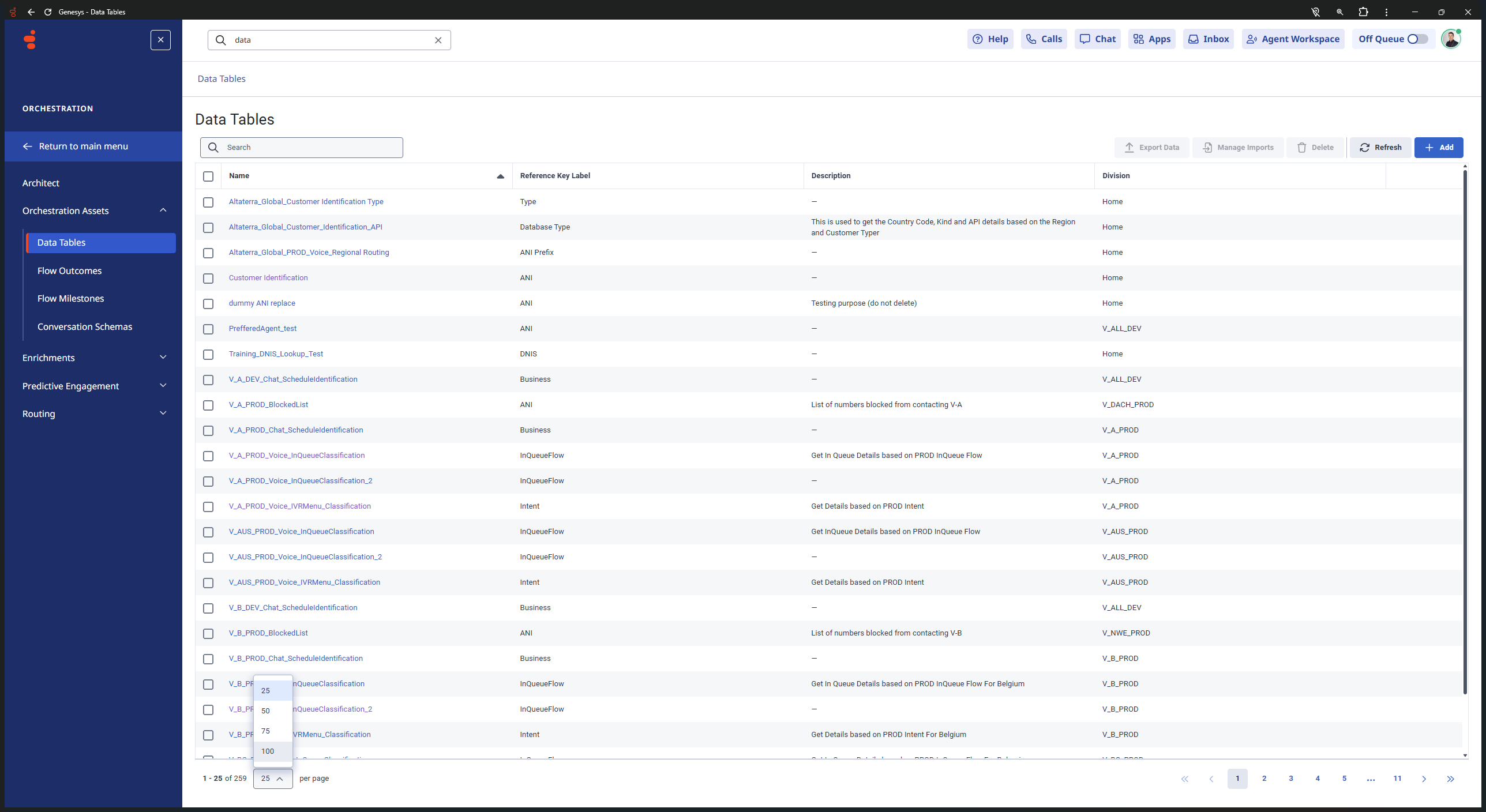
Task: Reload the page with refresh icon
Action: [x=48, y=12]
